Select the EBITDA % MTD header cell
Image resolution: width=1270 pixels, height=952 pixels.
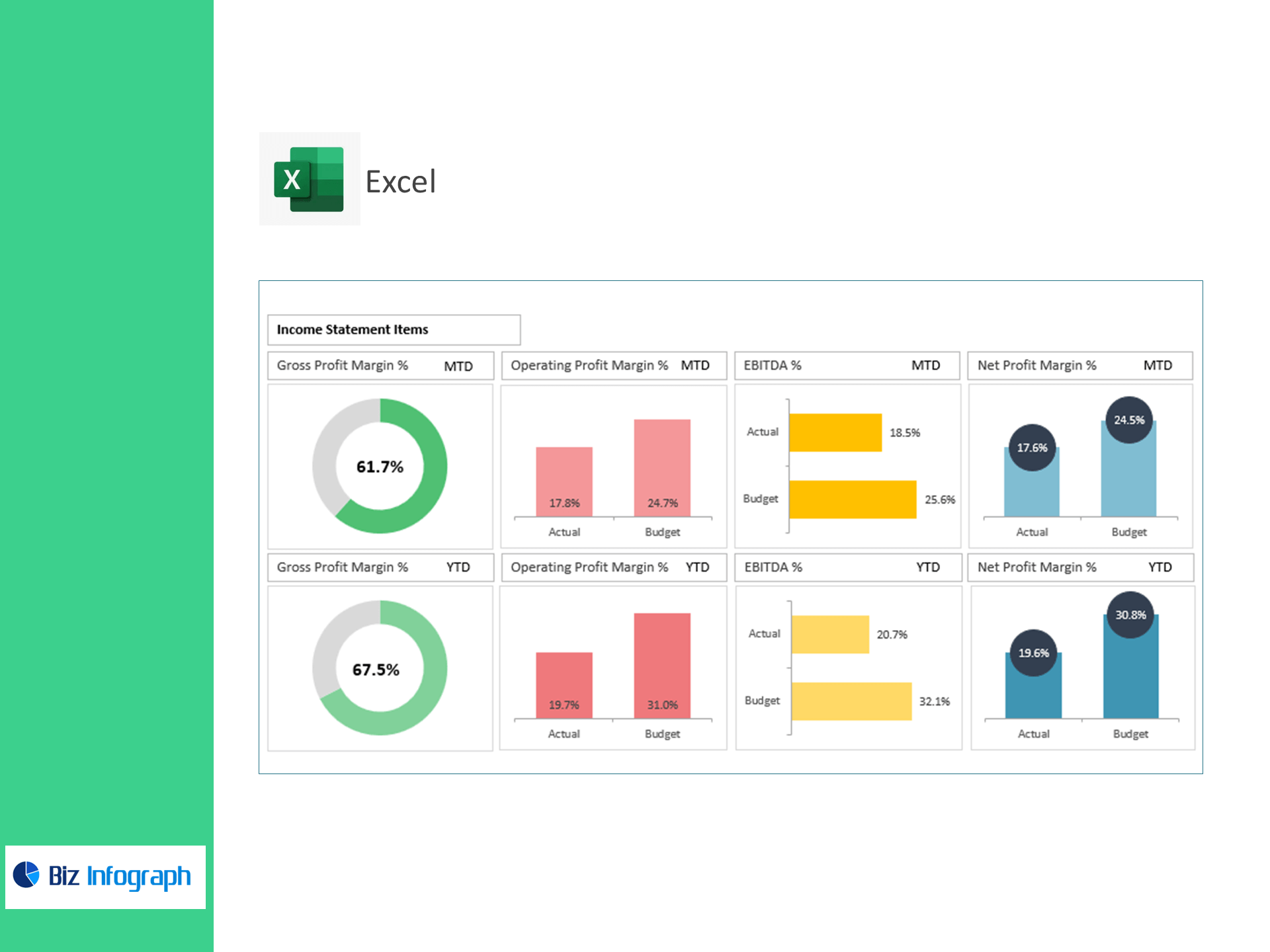click(x=847, y=366)
